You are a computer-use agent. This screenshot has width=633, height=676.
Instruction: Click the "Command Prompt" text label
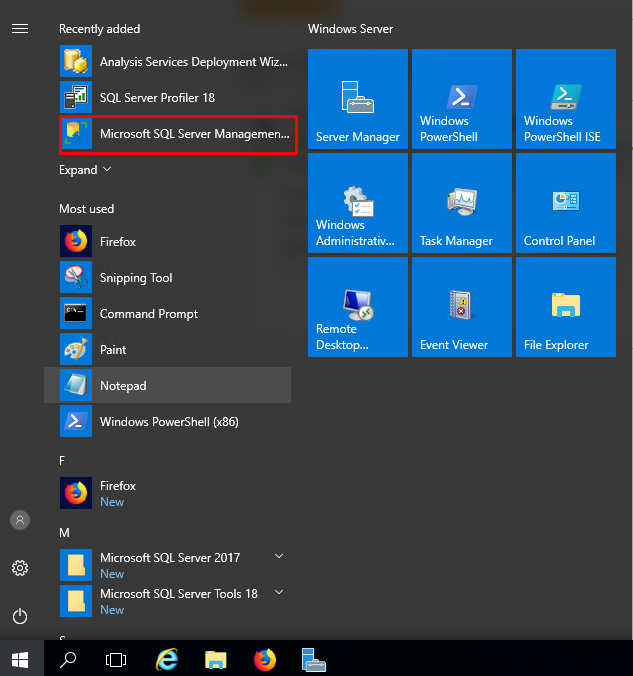pyautogui.click(x=149, y=314)
